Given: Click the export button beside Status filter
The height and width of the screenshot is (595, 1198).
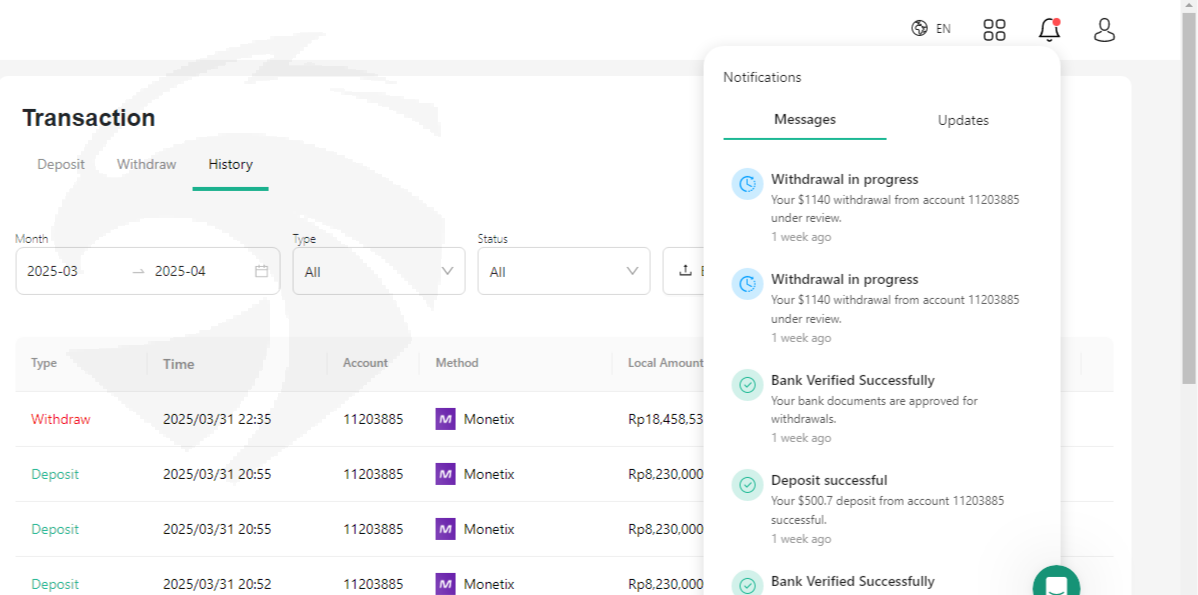Looking at the screenshot, I should point(685,271).
